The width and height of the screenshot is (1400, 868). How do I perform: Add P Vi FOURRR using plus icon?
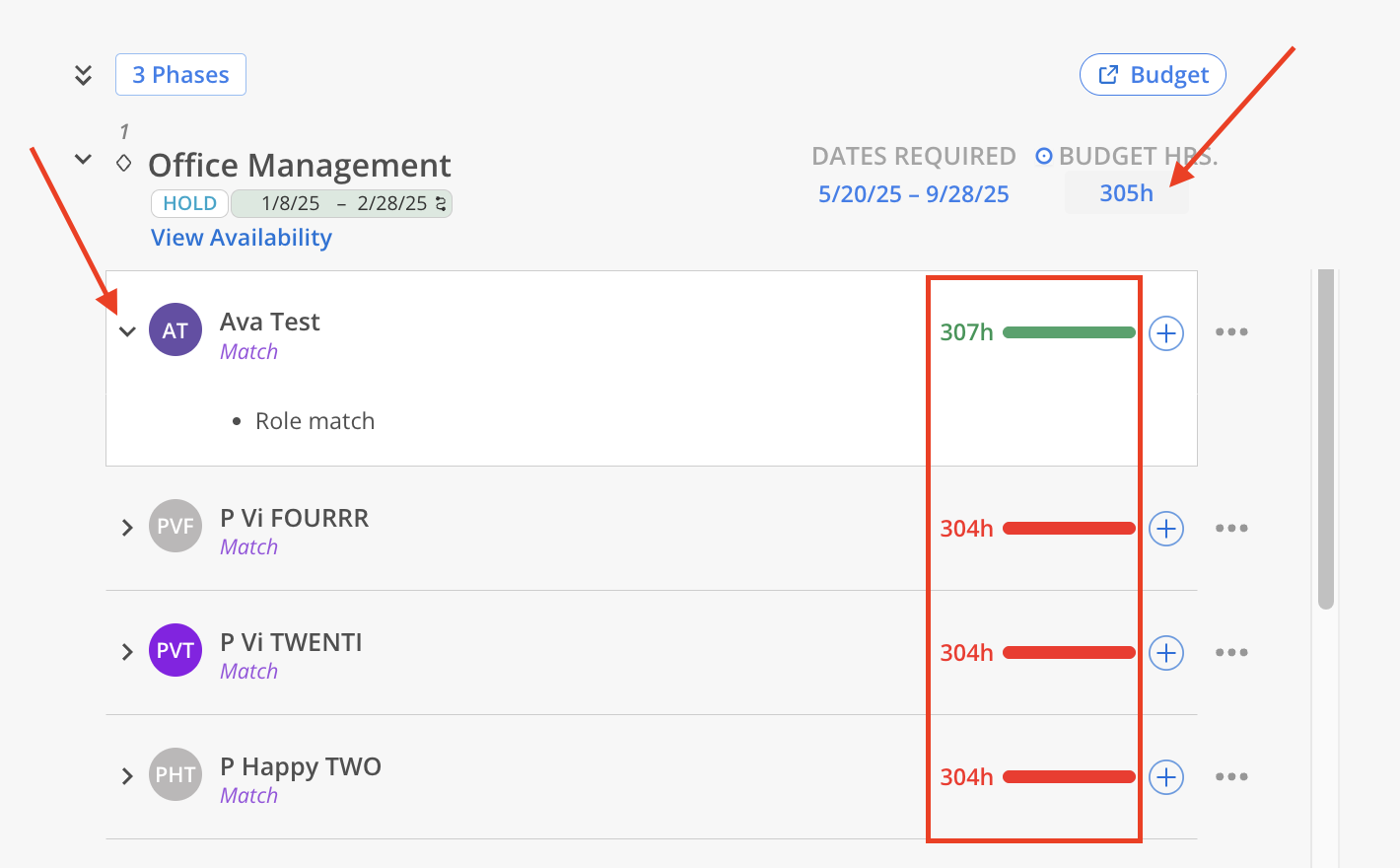(x=1166, y=529)
